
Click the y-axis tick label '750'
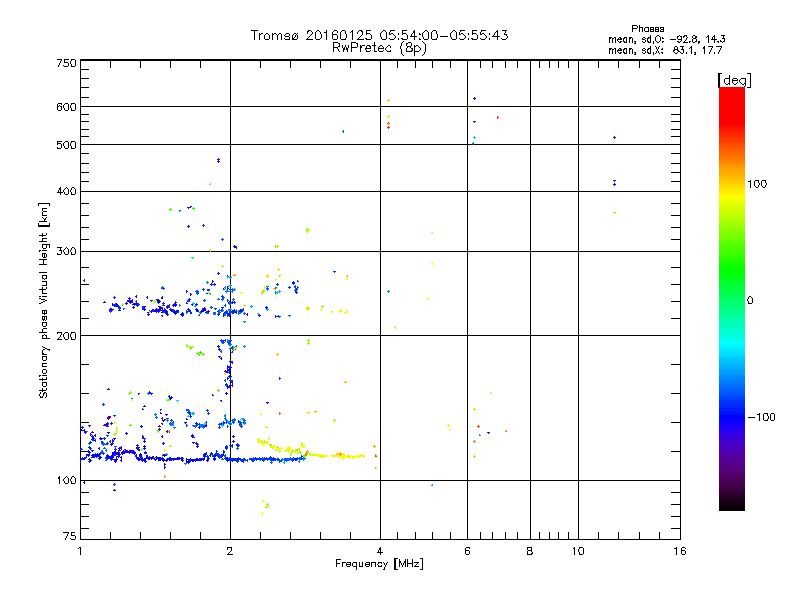pos(67,63)
